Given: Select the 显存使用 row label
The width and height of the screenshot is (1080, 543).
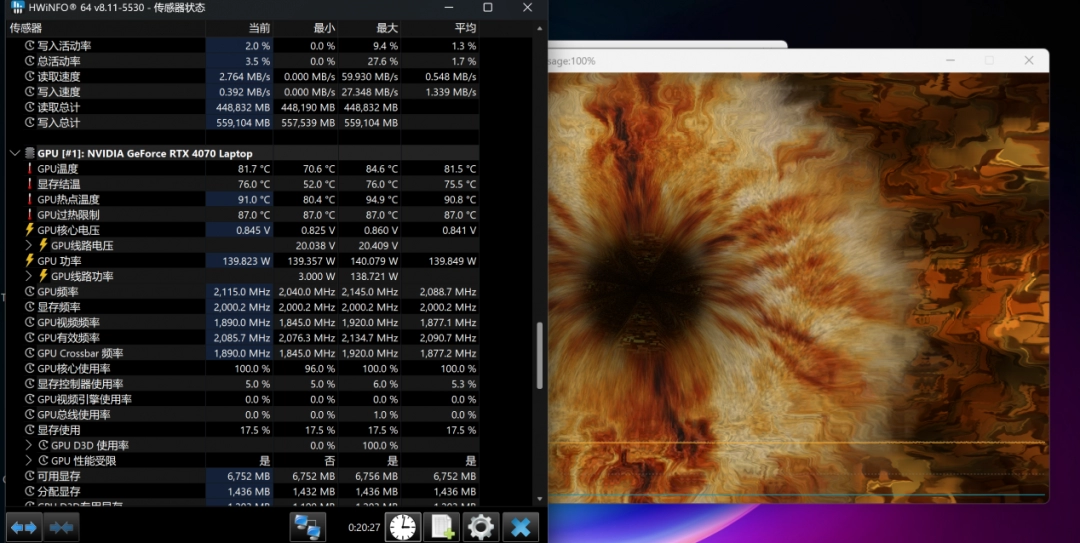Looking at the screenshot, I should pyautogui.click(x=59, y=429).
